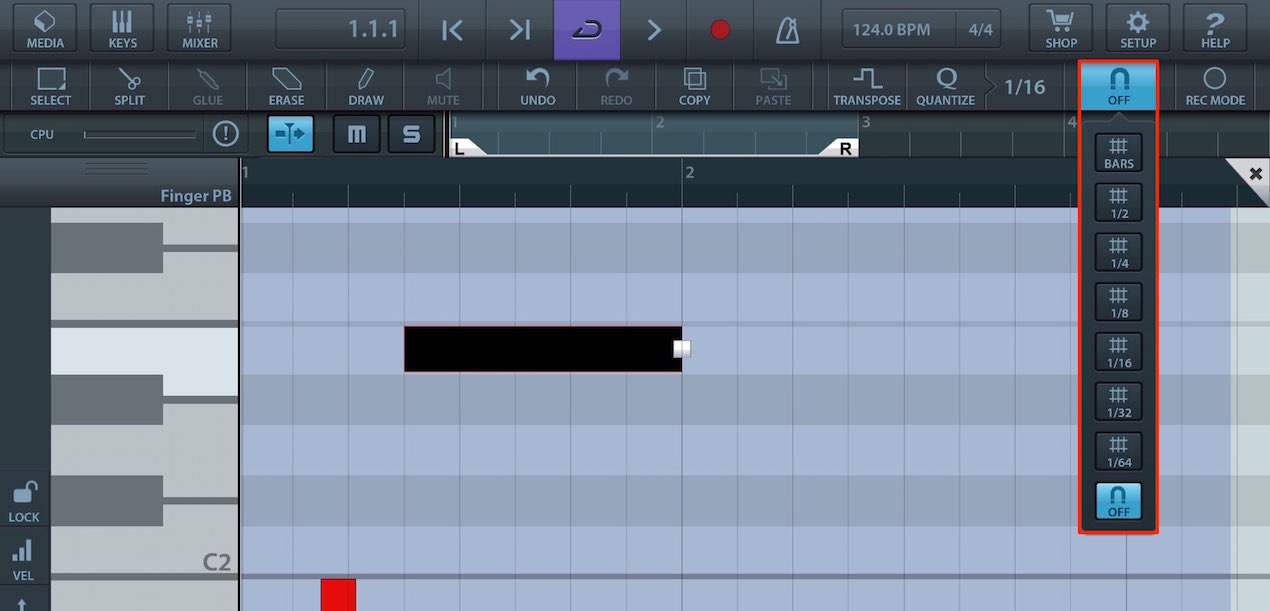Set snap grid to BARS
Image resolution: width=1270 pixels, height=611 pixels.
[1118, 153]
